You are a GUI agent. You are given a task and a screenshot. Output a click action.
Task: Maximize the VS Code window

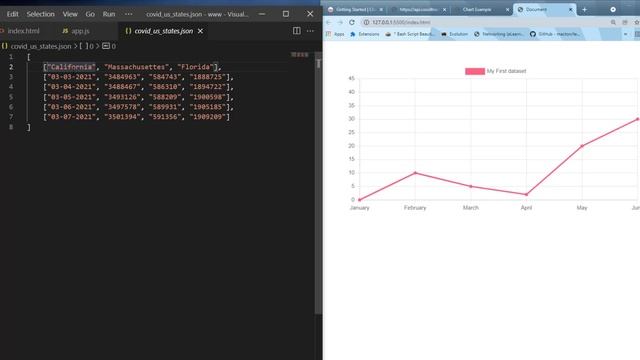(286, 14)
